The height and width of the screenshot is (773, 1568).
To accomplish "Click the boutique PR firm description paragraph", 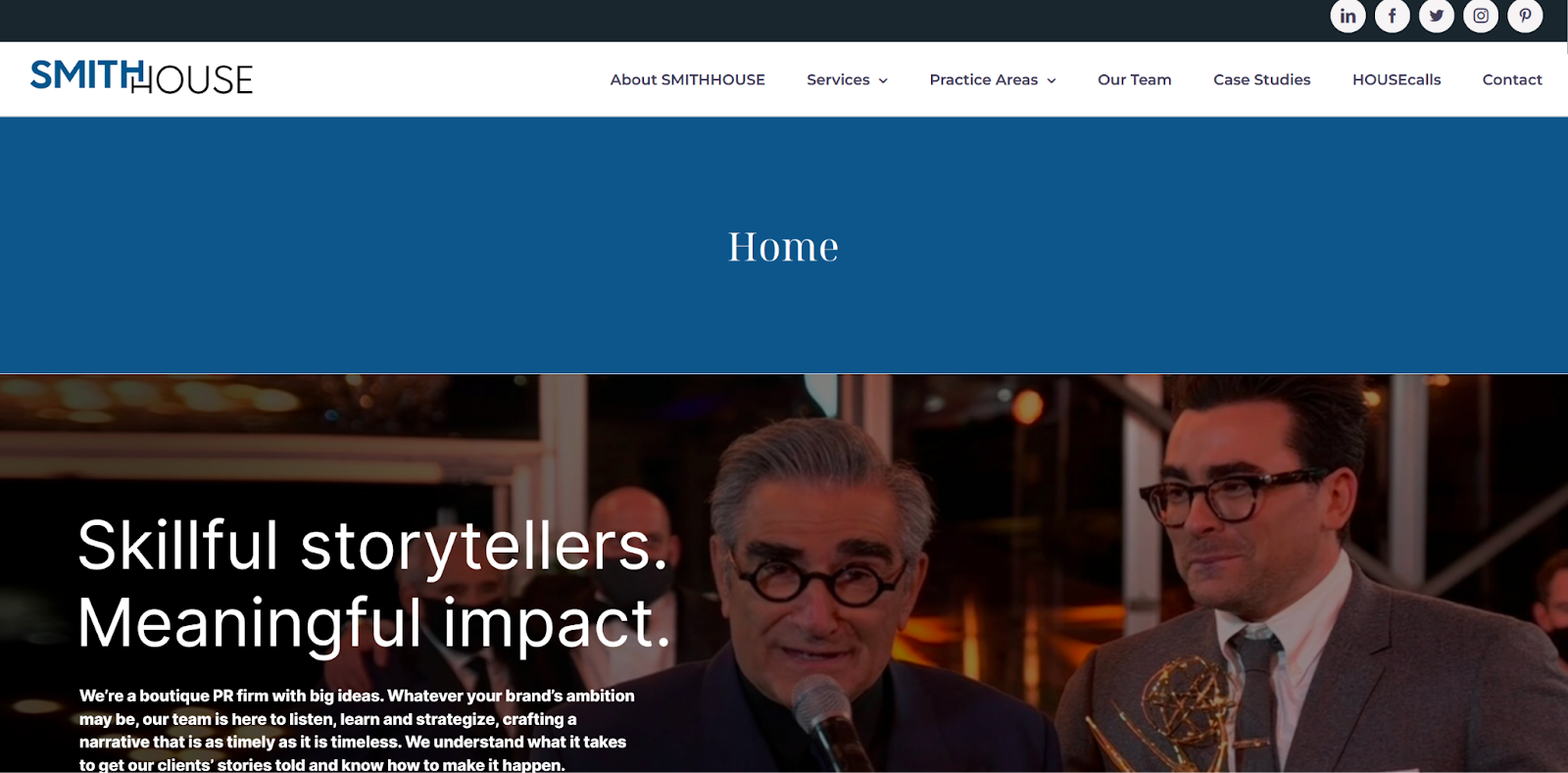I will 357,730.
